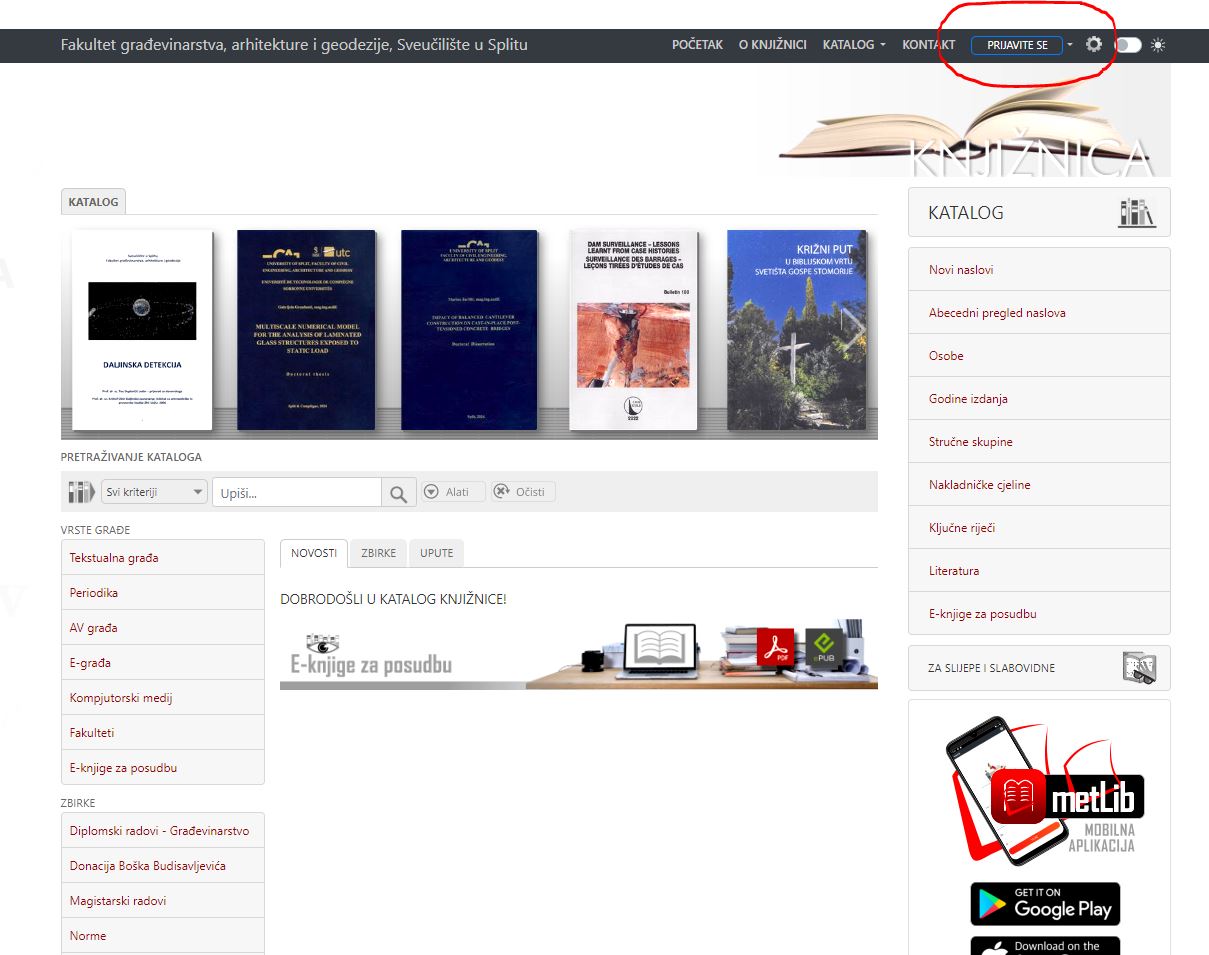Open settings via the gear icon
Screen dimensions: 1209x955
(1094, 45)
